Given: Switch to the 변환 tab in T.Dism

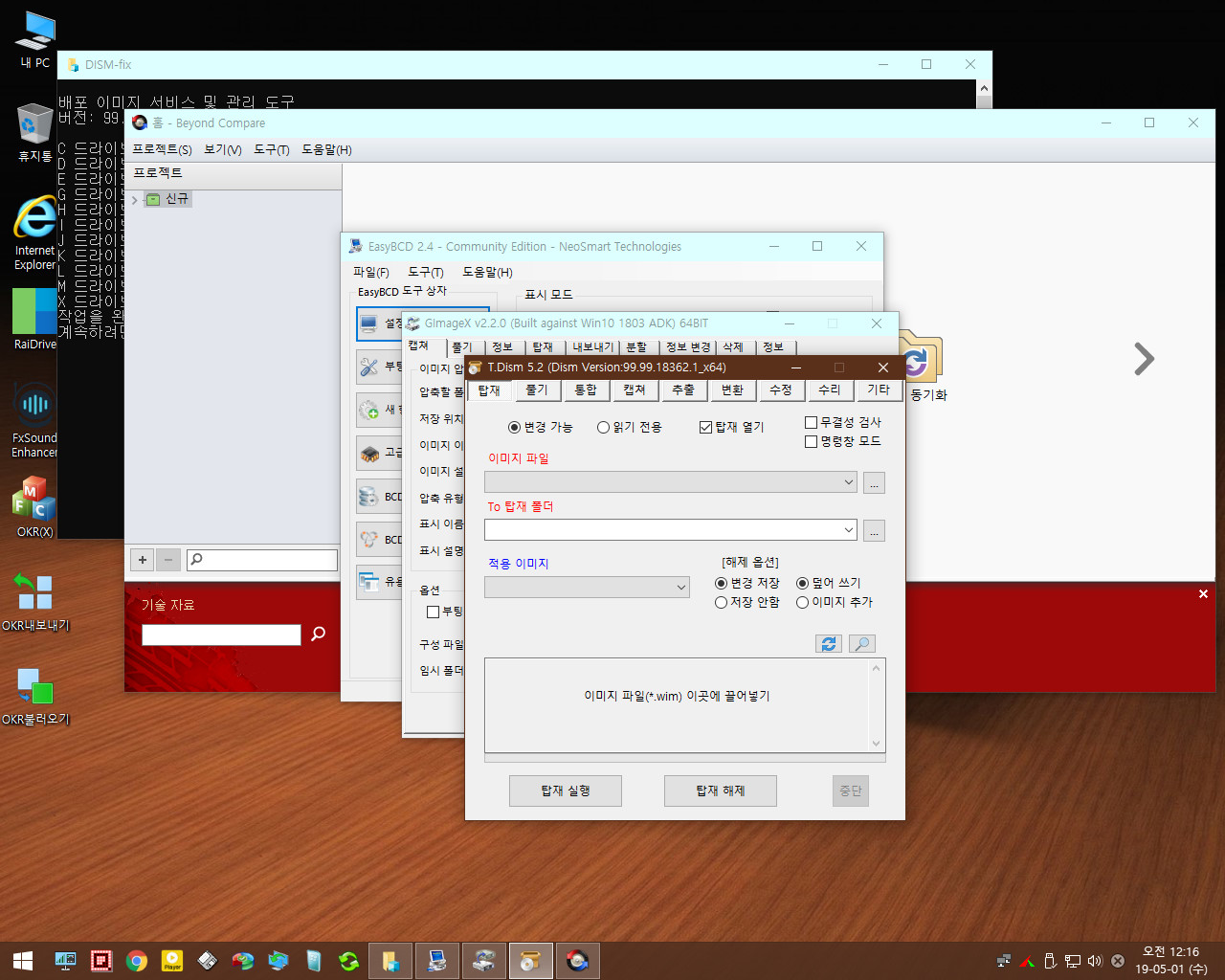Looking at the screenshot, I should (732, 390).
